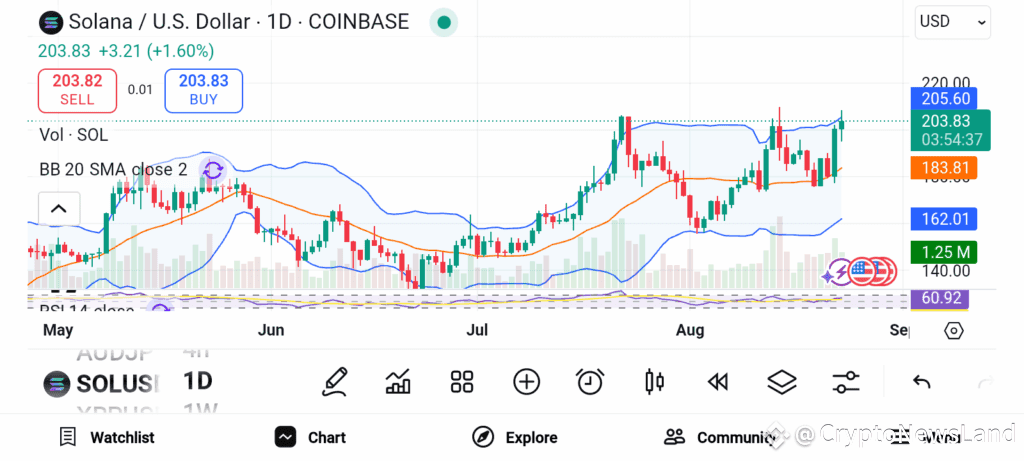Switch to the Explore tab
This screenshot has height=461, width=1024.
point(515,437)
